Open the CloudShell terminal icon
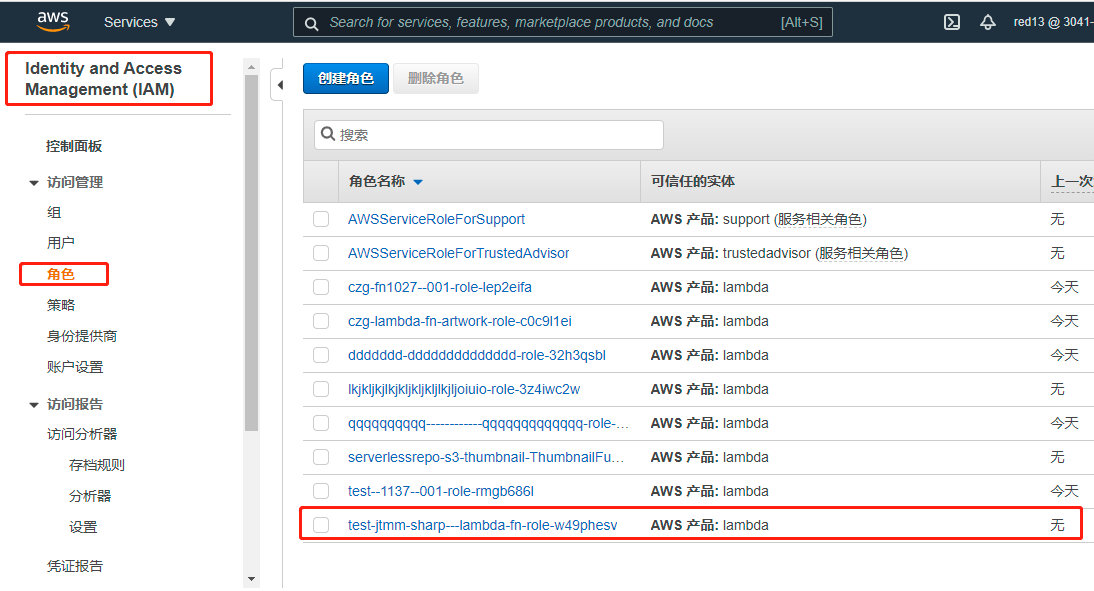Image resolution: width=1094 pixels, height=591 pixels. [952, 22]
